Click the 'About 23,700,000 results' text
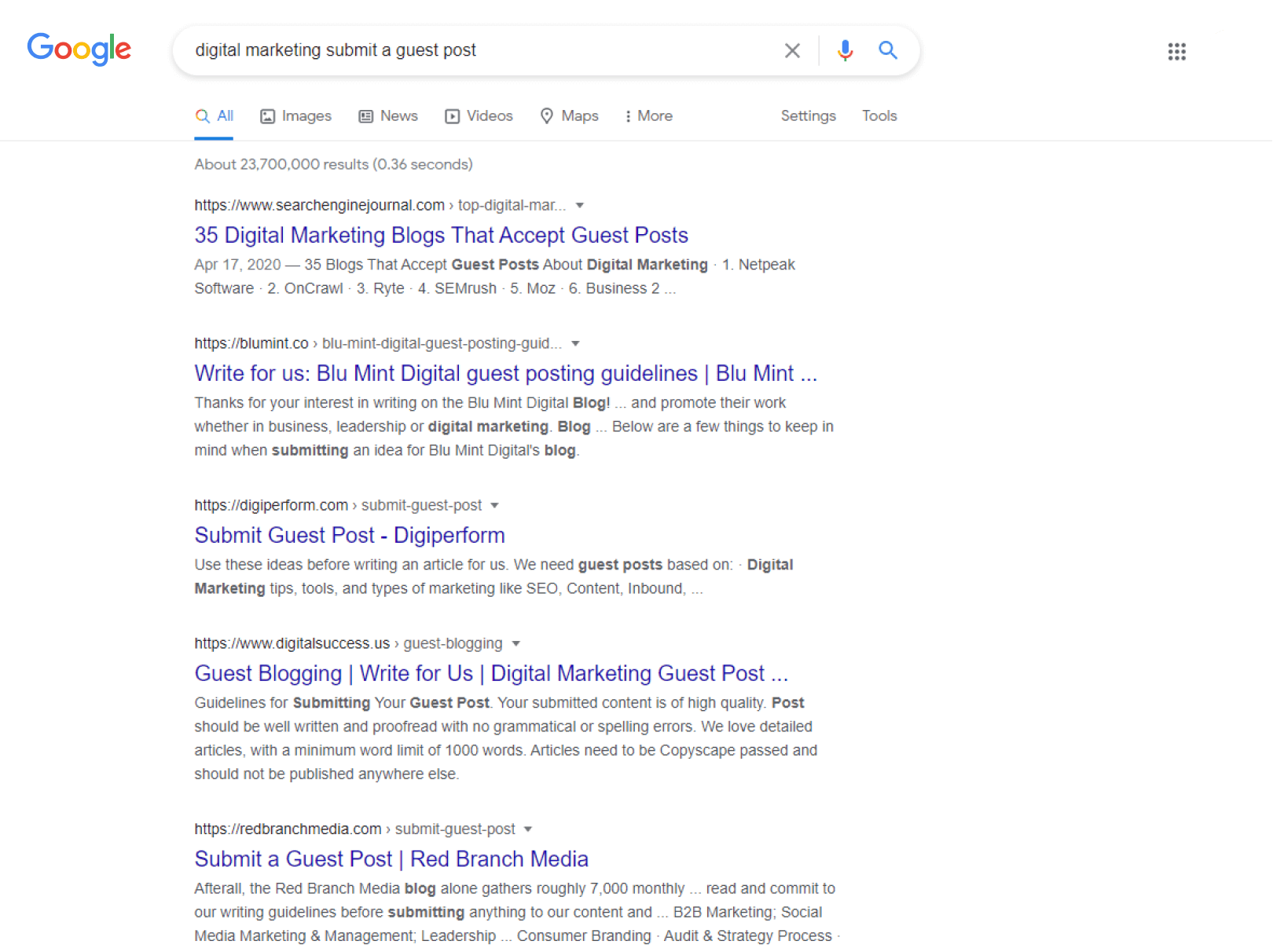Image resolution: width=1273 pixels, height=952 pixels. [x=333, y=164]
